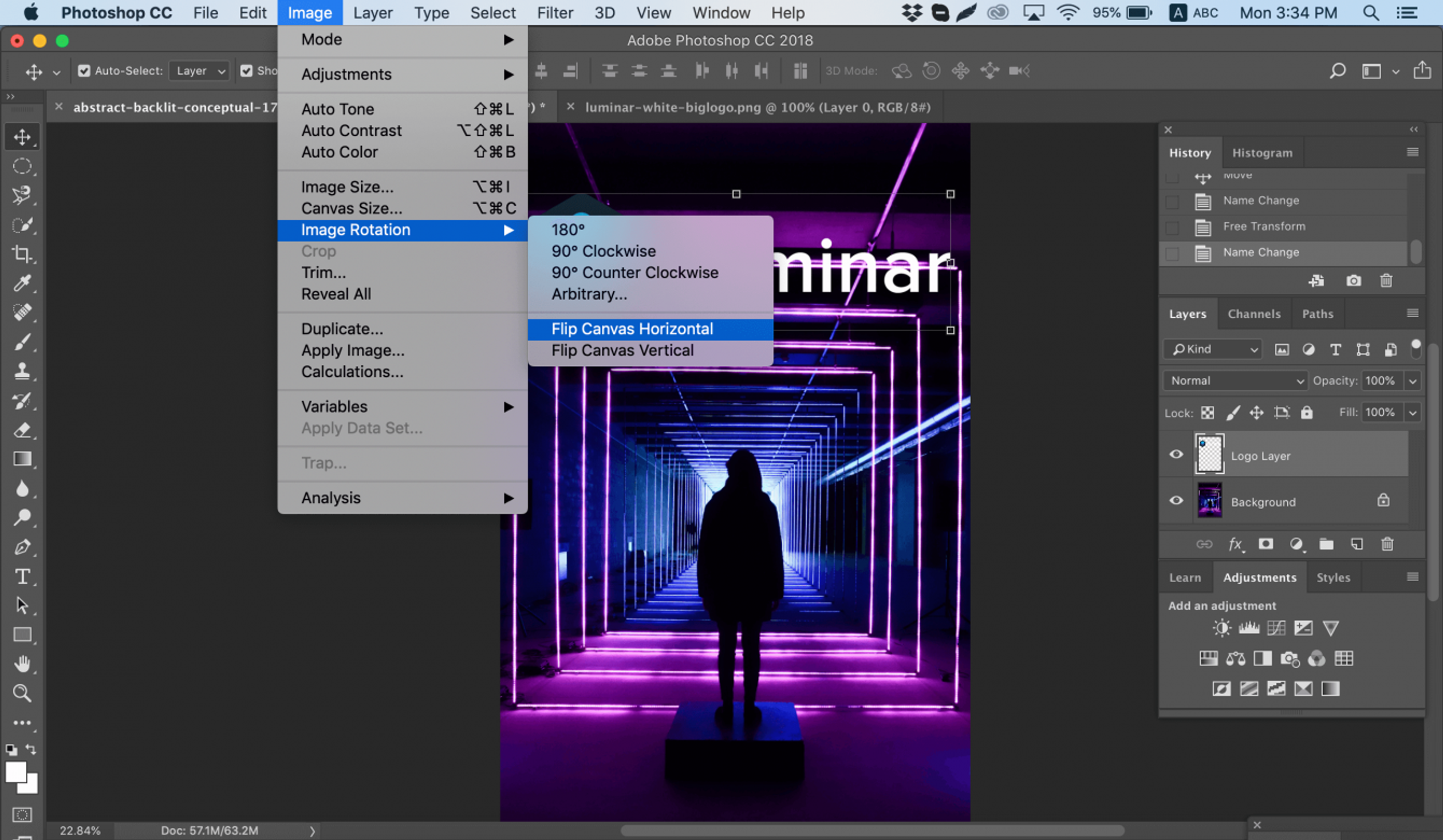This screenshot has height=840, width=1443.
Task: Toggle visibility of Logo Layer
Action: (x=1176, y=455)
